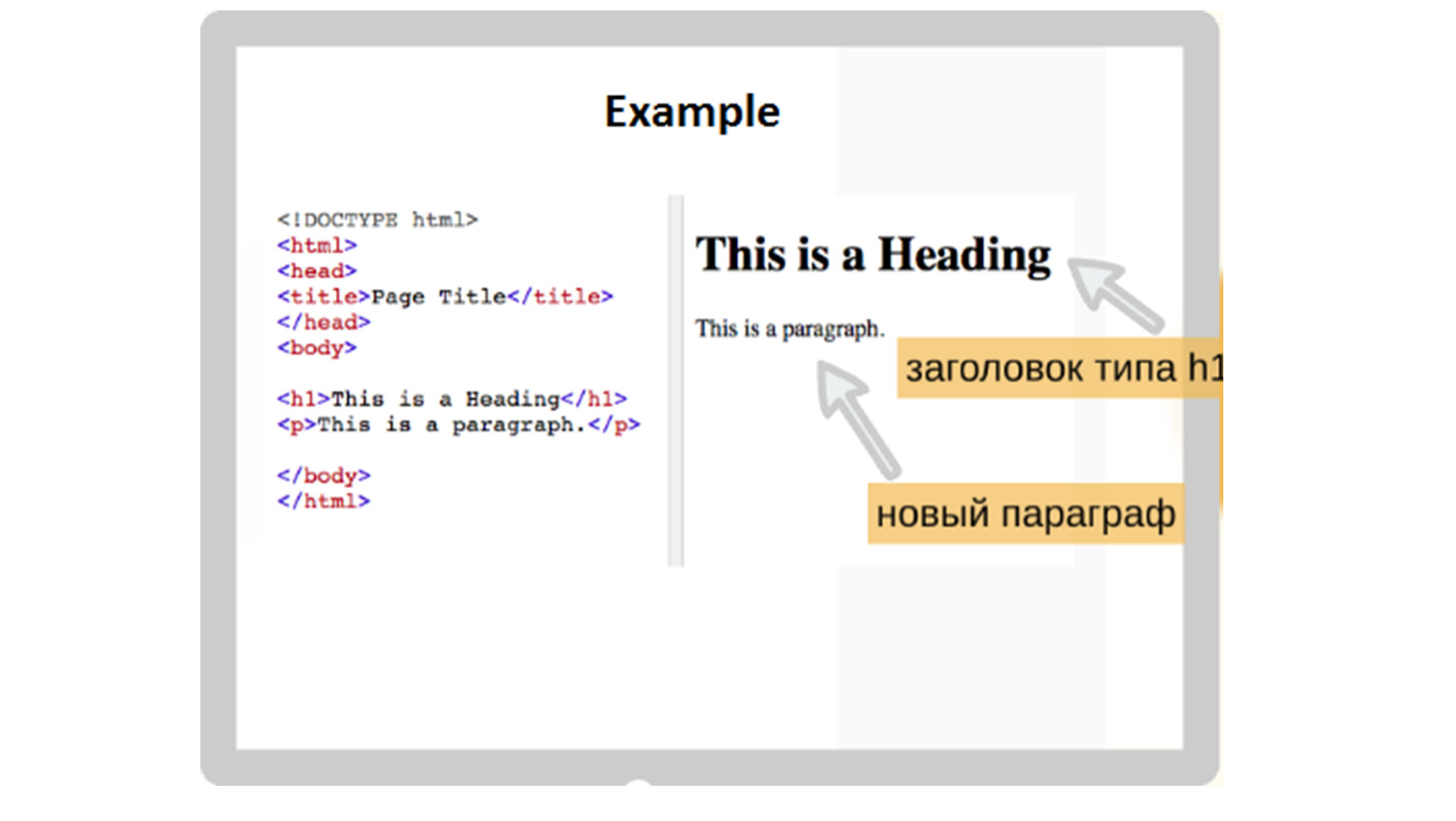Click the '<title>Page Title</title>' code line

click(x=445, y=296)
